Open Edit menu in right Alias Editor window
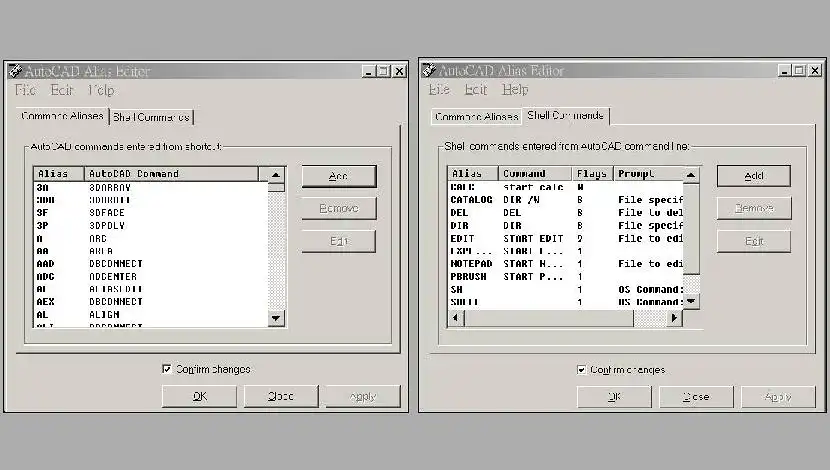 click(476, 89)
